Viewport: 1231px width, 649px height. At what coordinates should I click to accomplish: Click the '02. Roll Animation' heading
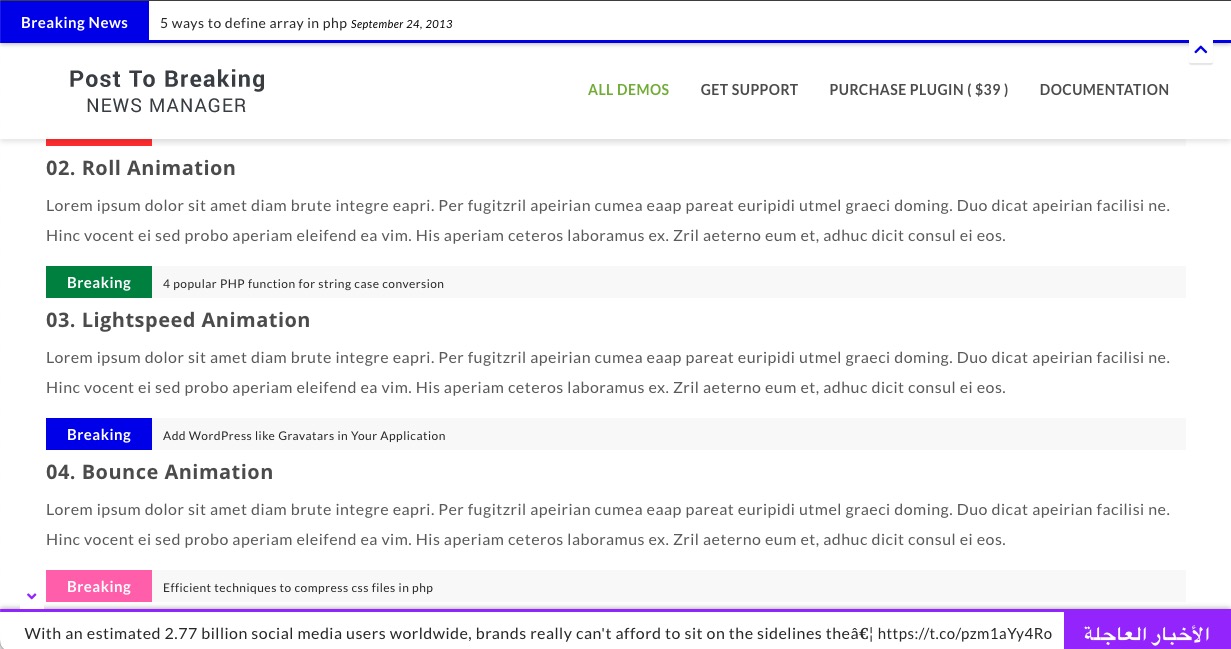pos(141,168)
